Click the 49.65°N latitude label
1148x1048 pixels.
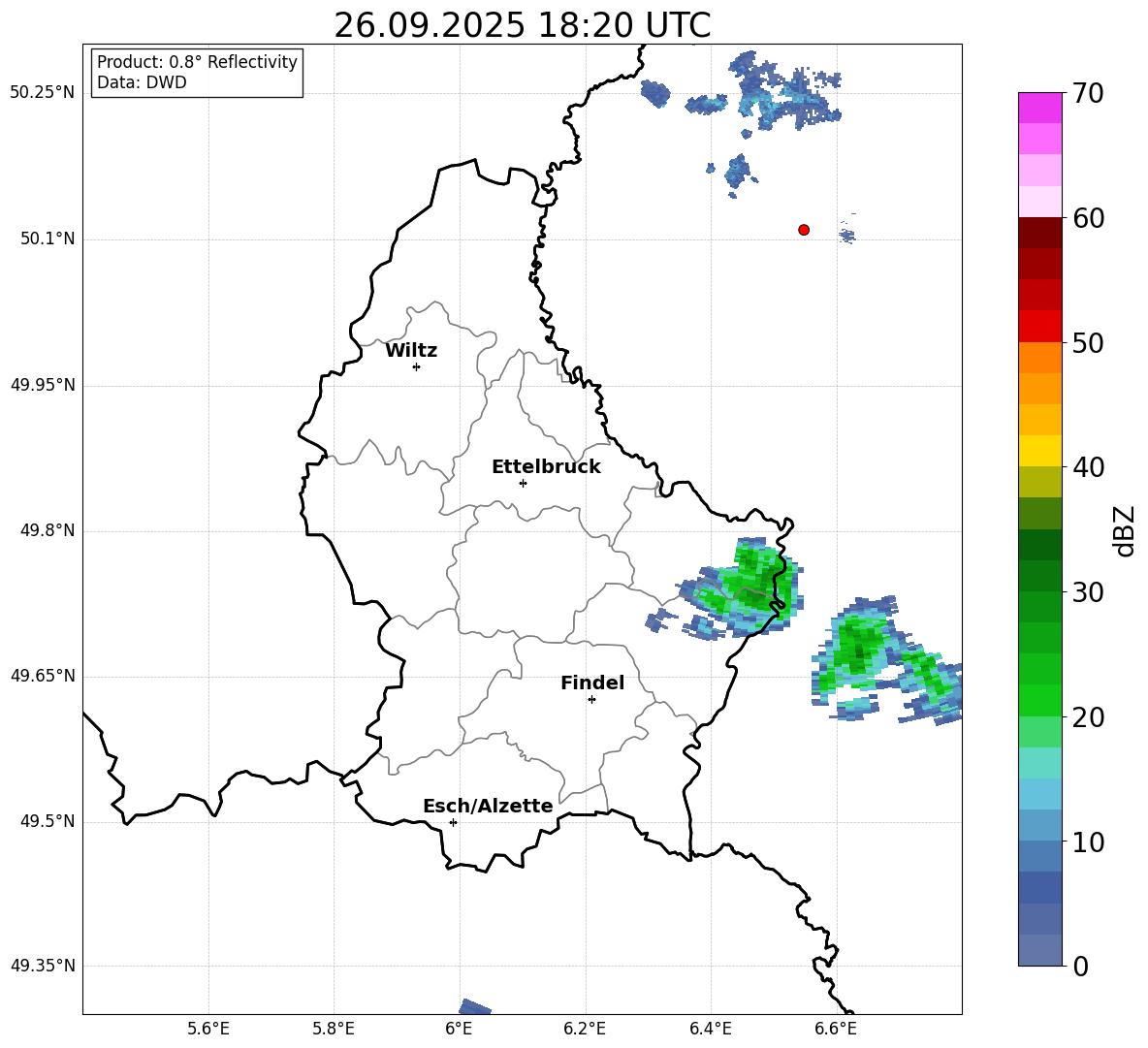click(43, 676)
